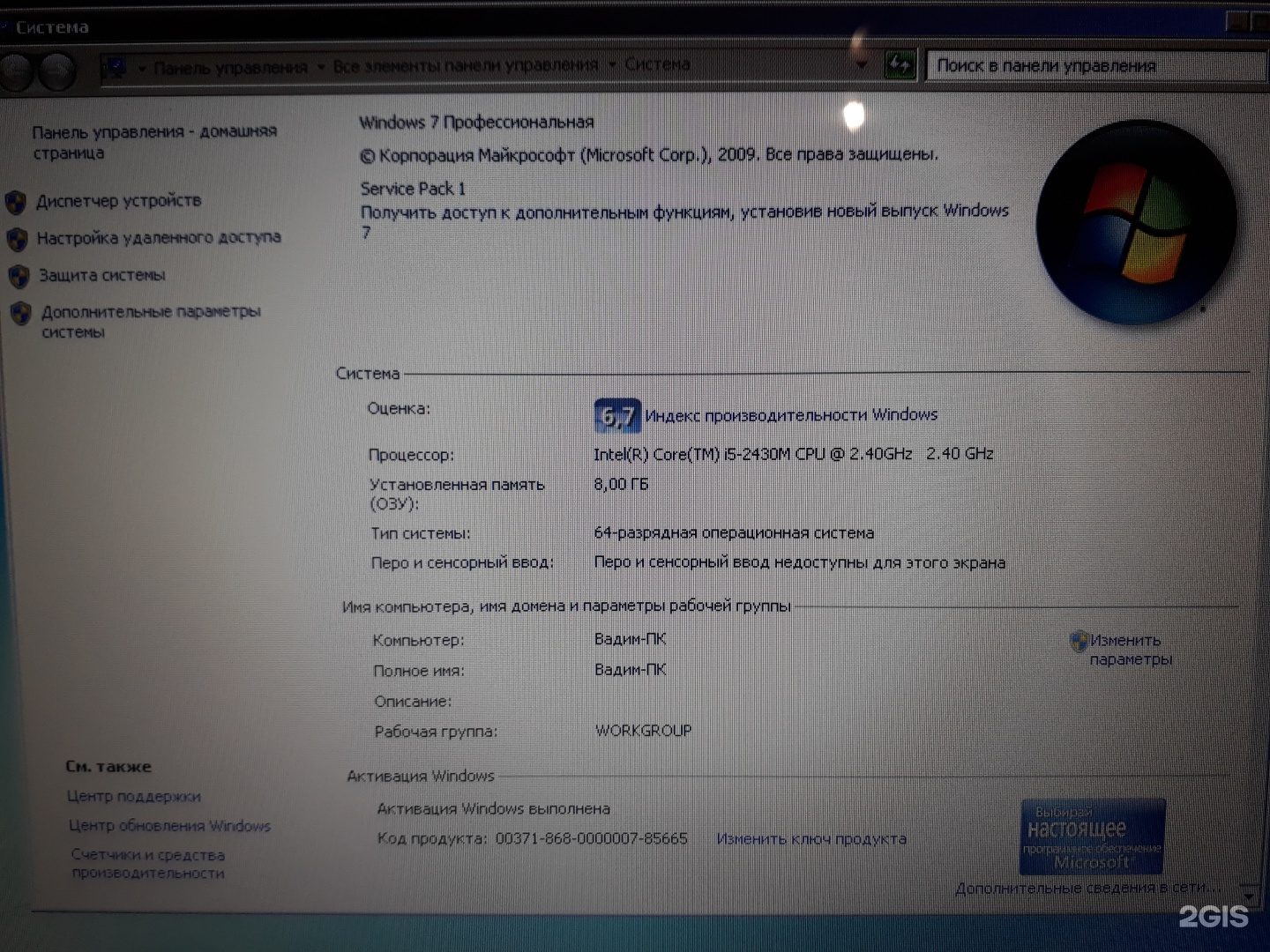
Task: Click shield icon beside 'Диспетчер устройств'
Action: pos(16,203)
